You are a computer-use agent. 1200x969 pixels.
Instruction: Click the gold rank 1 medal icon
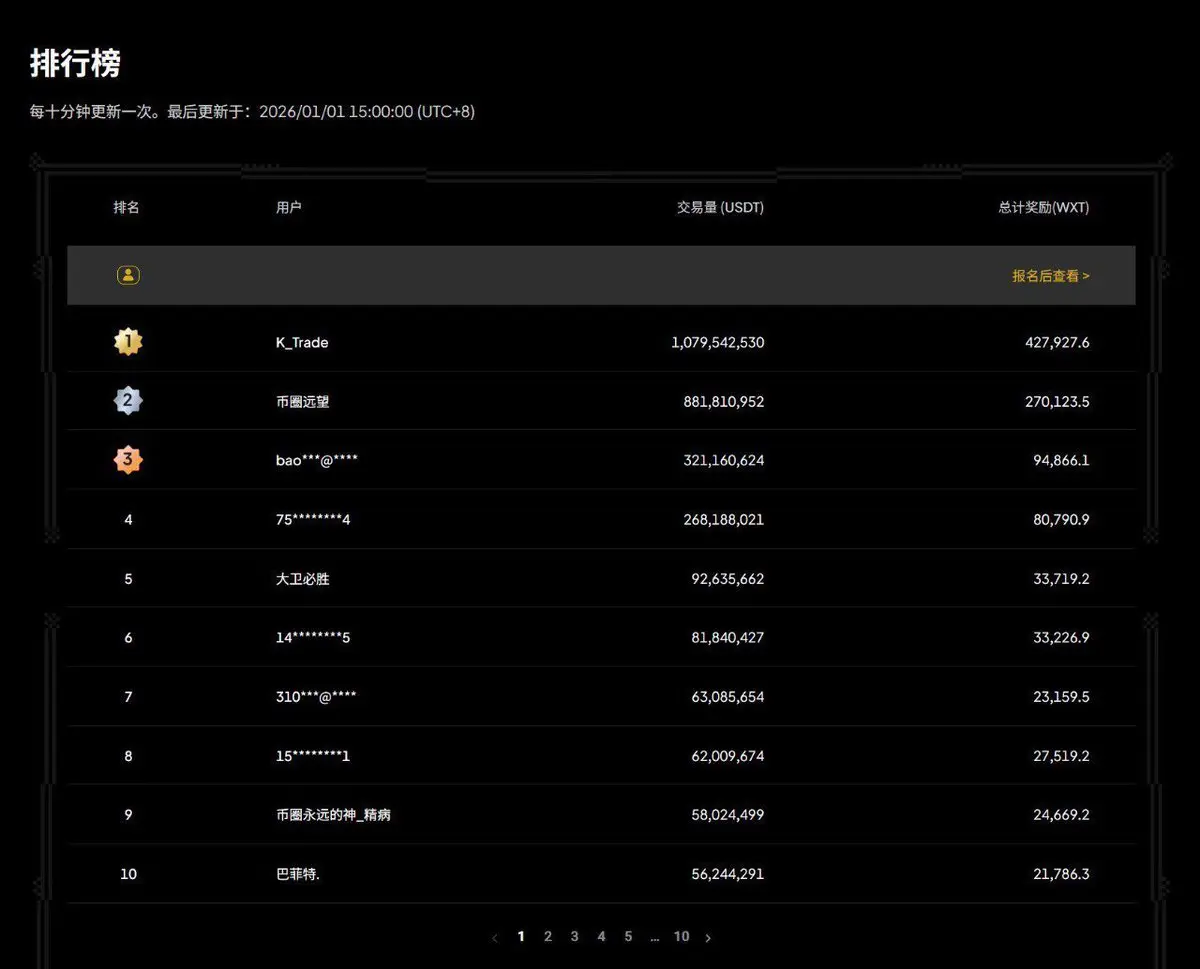point(128,343)
